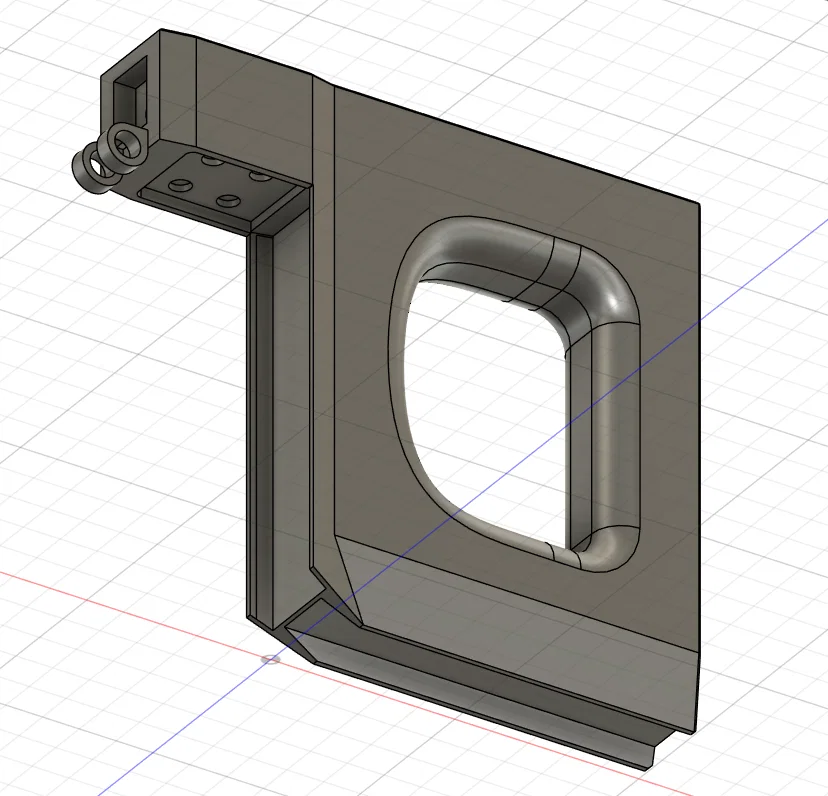The width and height of the screenshot is (828, 796).
Task: Select the origin point marker on the grid
Action: [x=271, y=659]
